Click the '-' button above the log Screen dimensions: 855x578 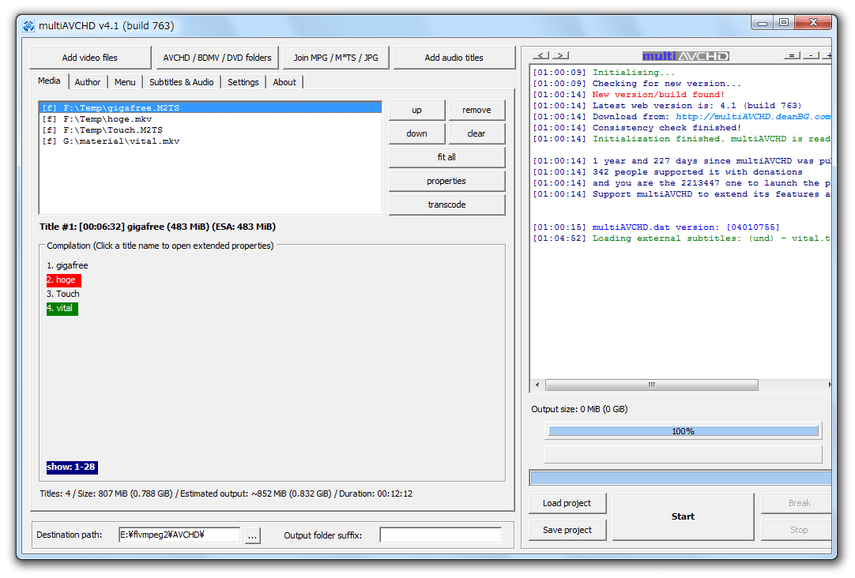pos(811,56)
